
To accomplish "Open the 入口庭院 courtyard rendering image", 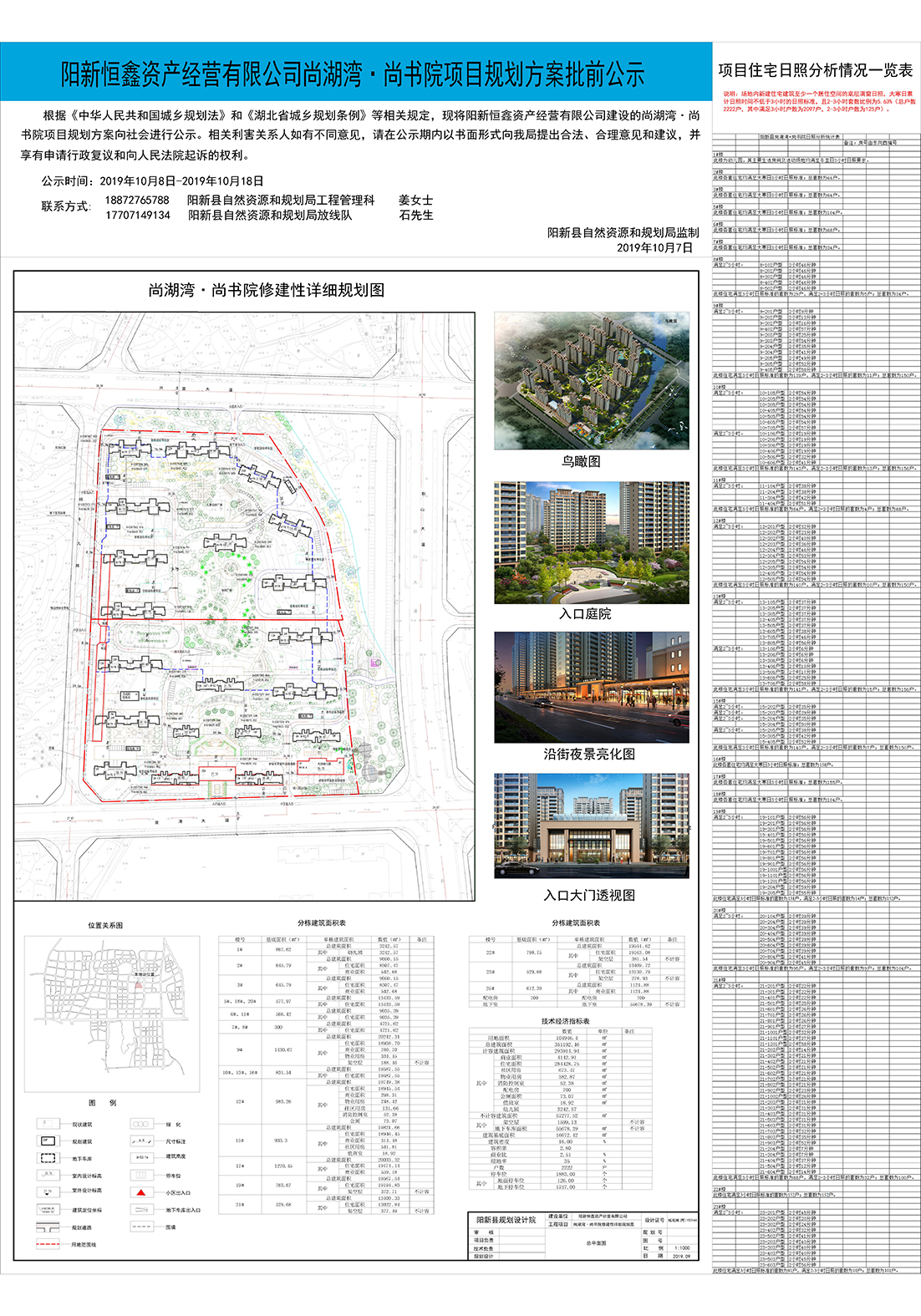I will click(x=592, y=542).
